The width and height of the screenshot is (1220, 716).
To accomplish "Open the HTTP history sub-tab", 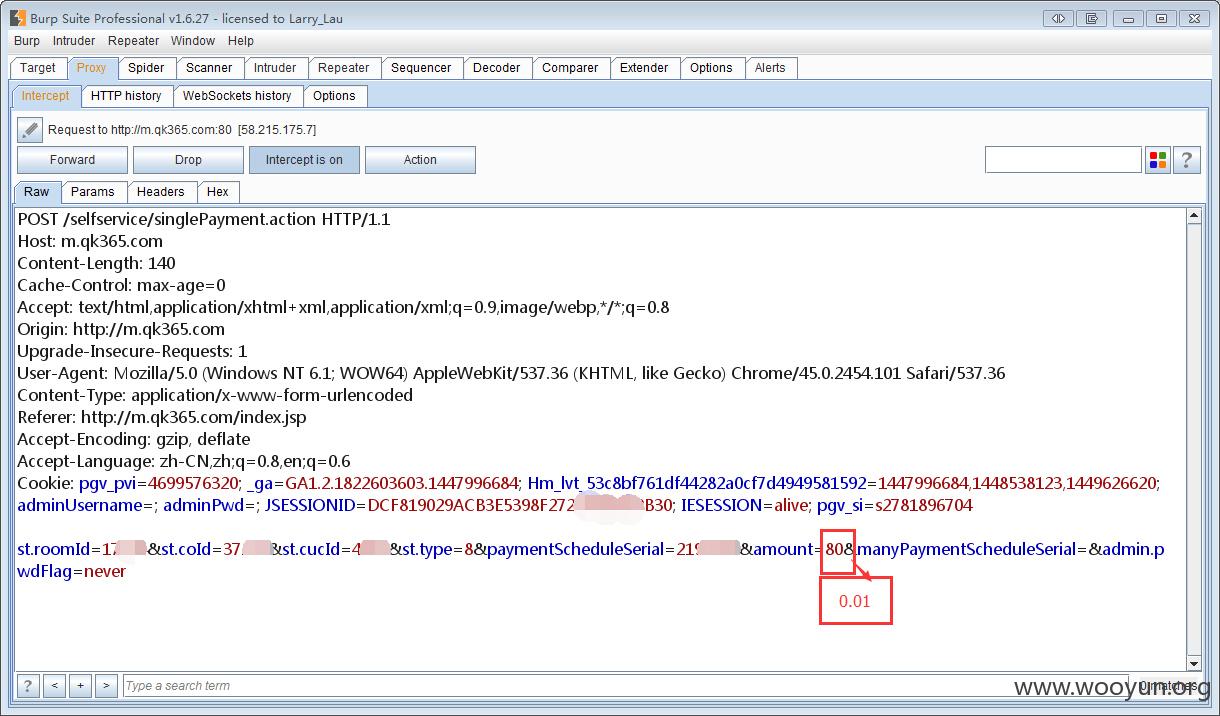I will (126, 96).
